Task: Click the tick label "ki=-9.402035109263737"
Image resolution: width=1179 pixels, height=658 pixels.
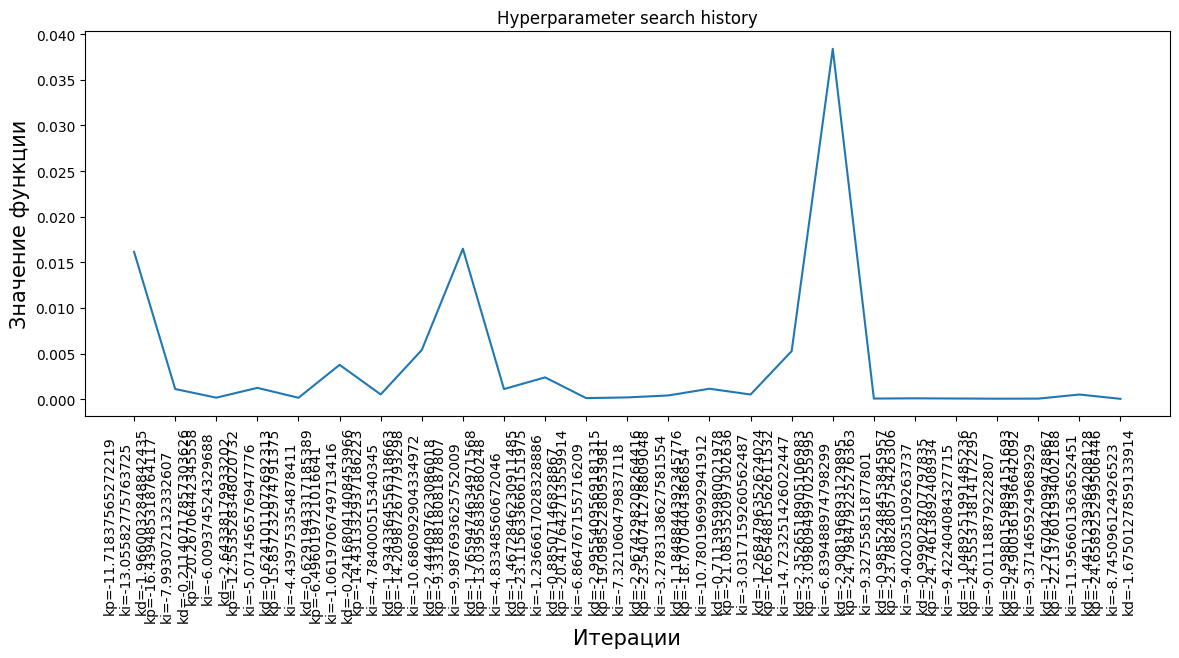Action: click(x=906, y=528)
